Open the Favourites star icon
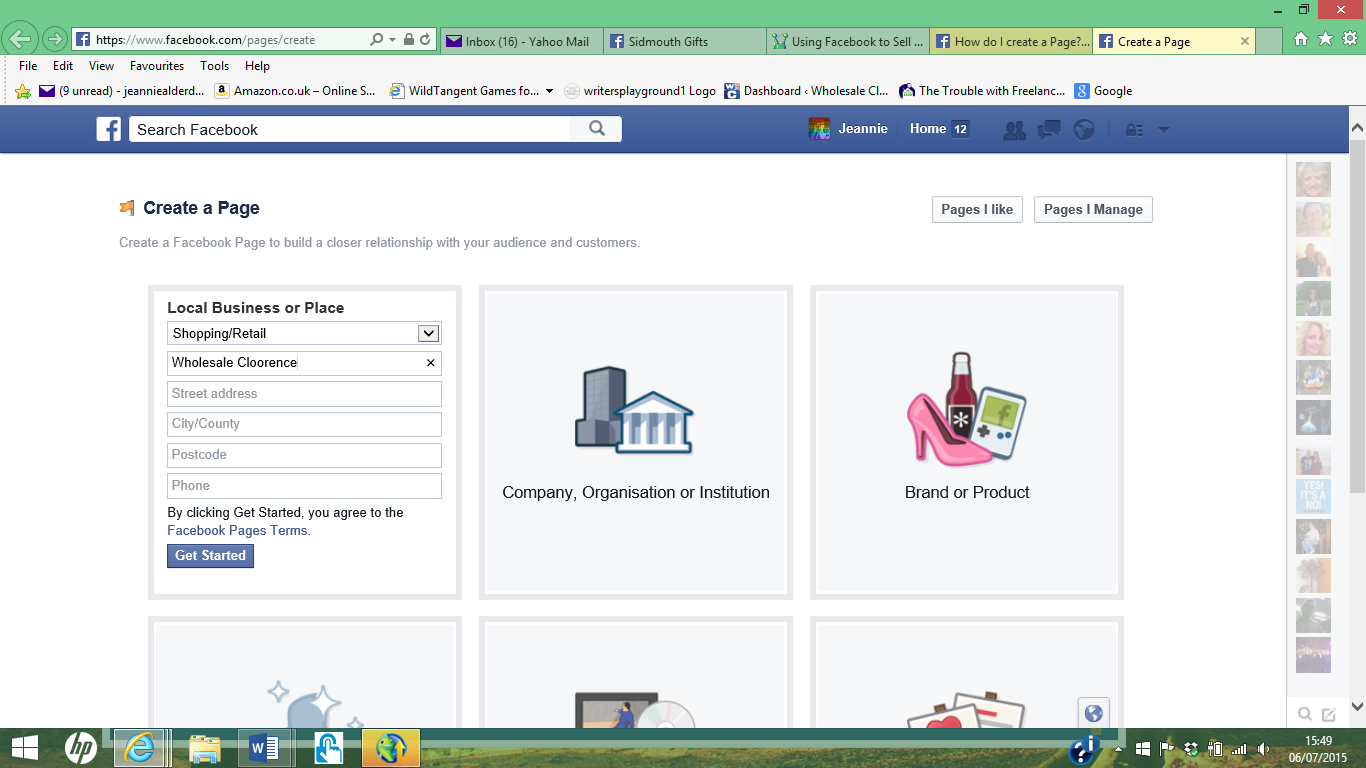1366x768 pixels. click(x=1325, y=39)
